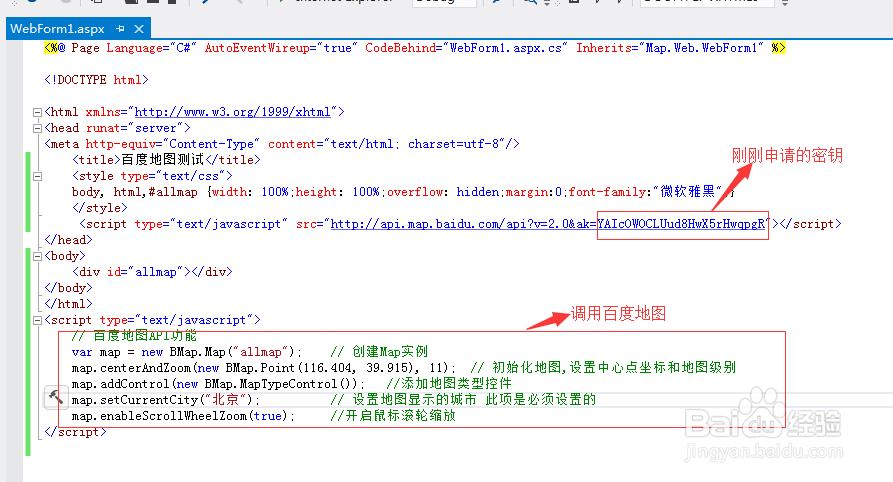Click the final </script> closing tag

point(75,432)
